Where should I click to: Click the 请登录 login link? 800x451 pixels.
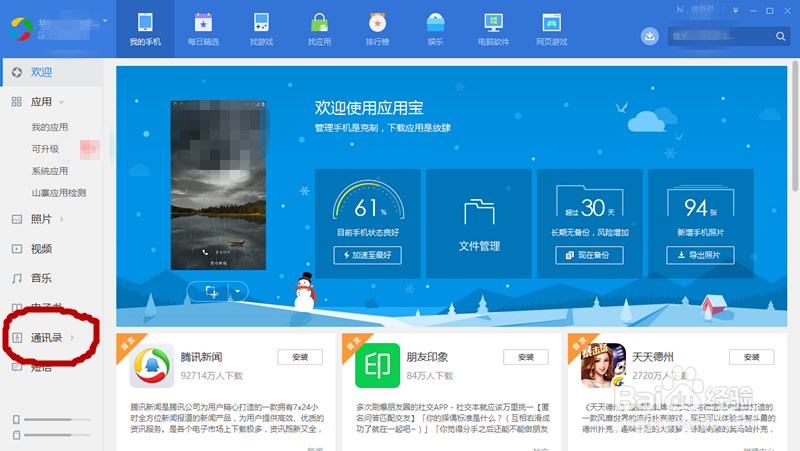(703, 10)
